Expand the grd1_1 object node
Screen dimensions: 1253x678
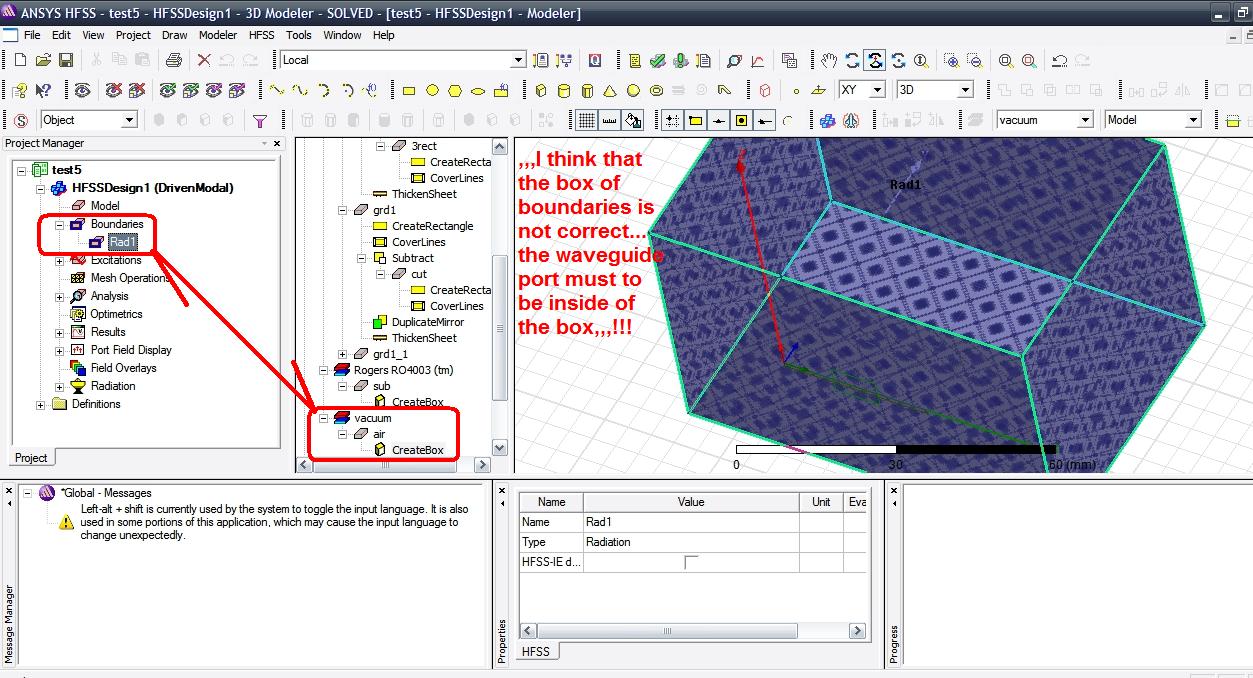[342, 354]
